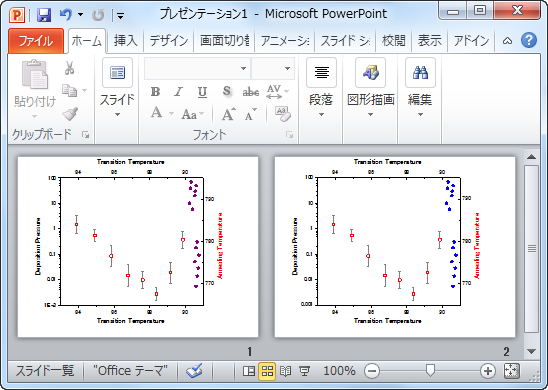Switch to Reading view icon
The width and height of the screenshot is (548, 390).
coord(286,371)
